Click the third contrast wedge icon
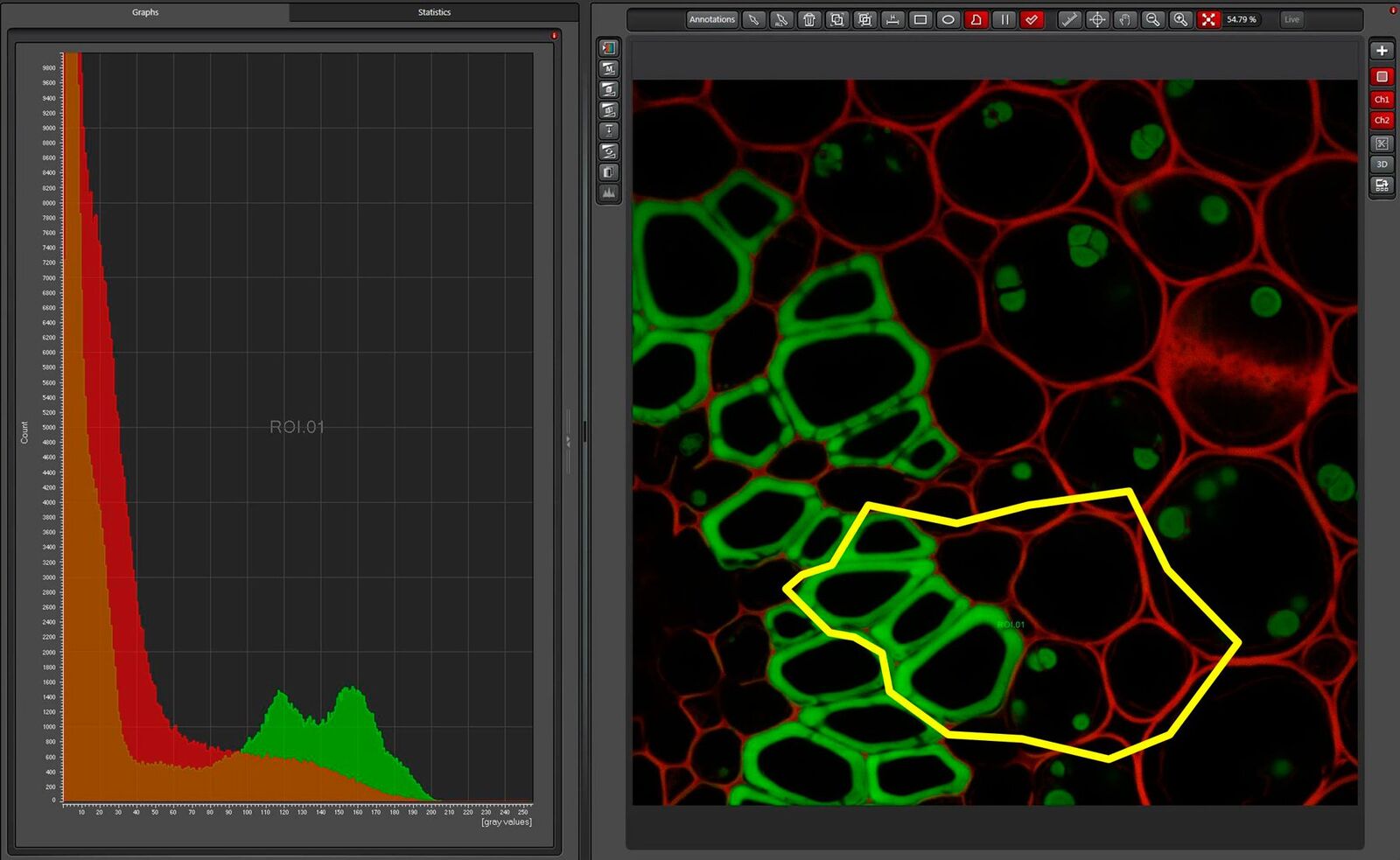Viewport: 1400px width, 860px height. point(609,90)
